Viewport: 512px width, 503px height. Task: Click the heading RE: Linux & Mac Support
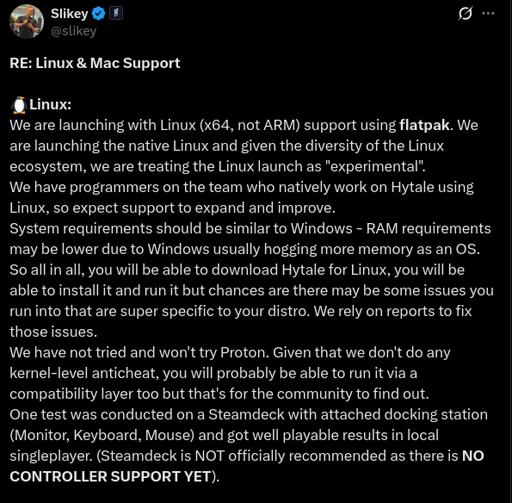95,63
